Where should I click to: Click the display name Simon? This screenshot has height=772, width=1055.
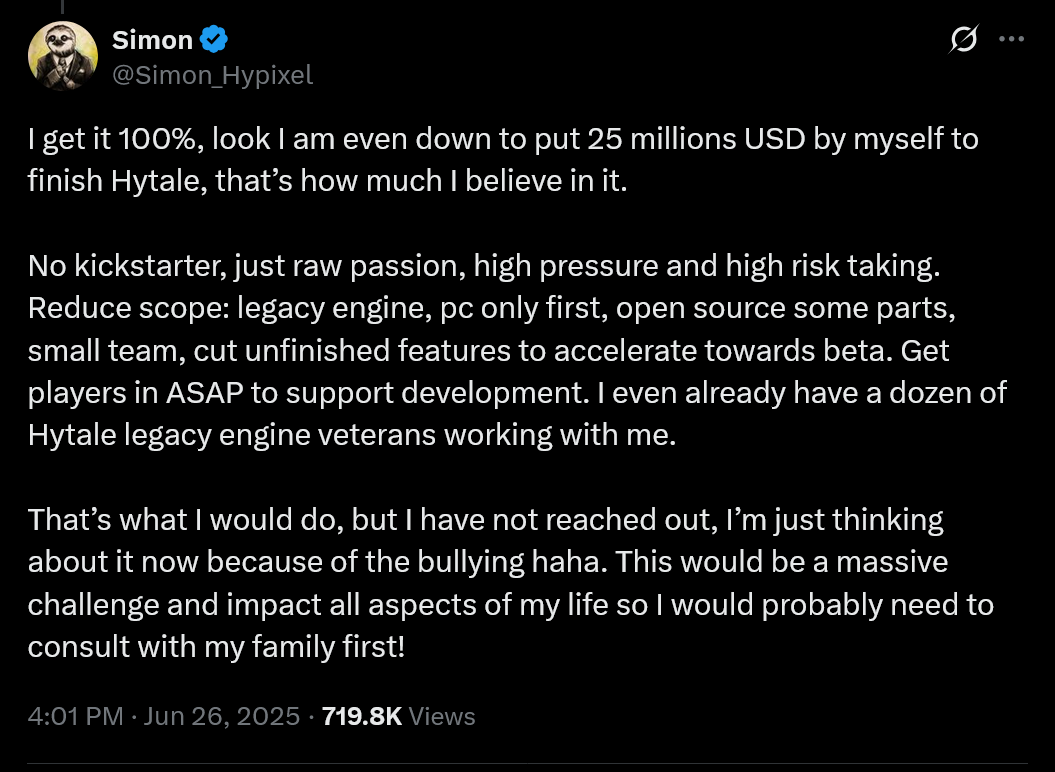click(152, 39)
